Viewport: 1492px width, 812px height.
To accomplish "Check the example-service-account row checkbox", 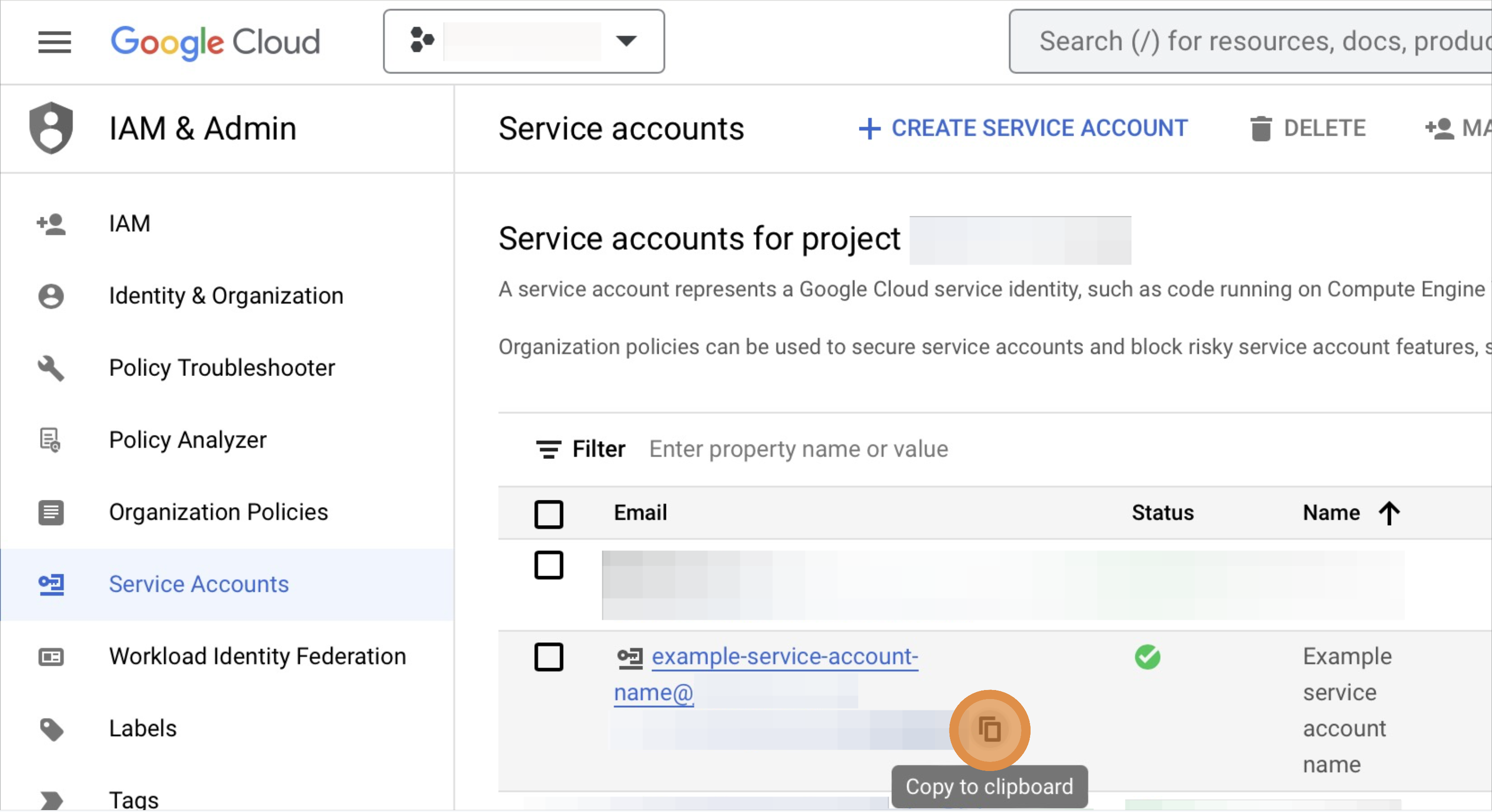I will point(548,656).
